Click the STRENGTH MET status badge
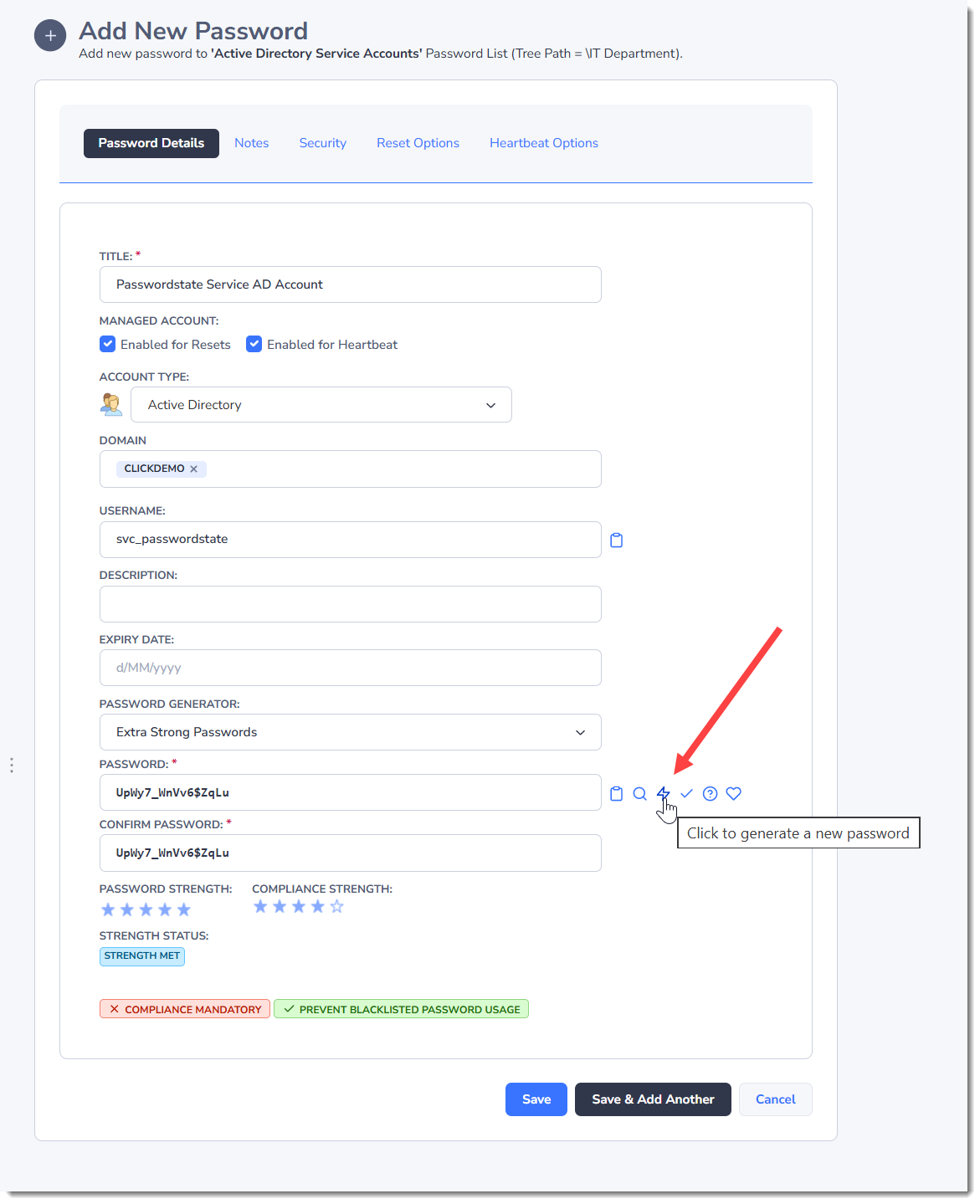Screen dimensions: 980x1204 pos(142,956)
